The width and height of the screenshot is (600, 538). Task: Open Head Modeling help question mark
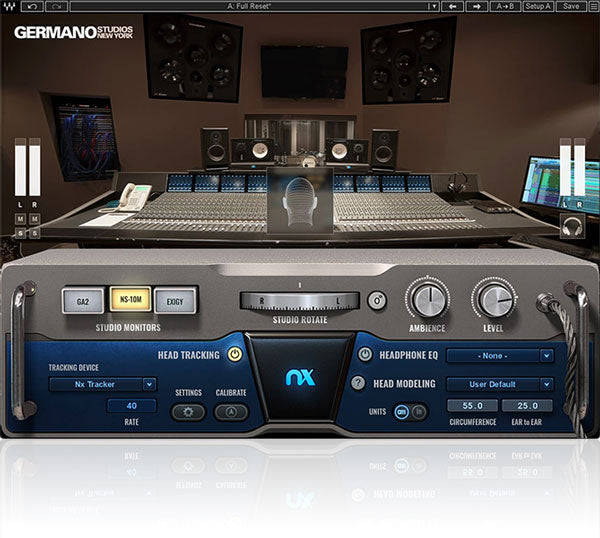click(x=358, y=383)
